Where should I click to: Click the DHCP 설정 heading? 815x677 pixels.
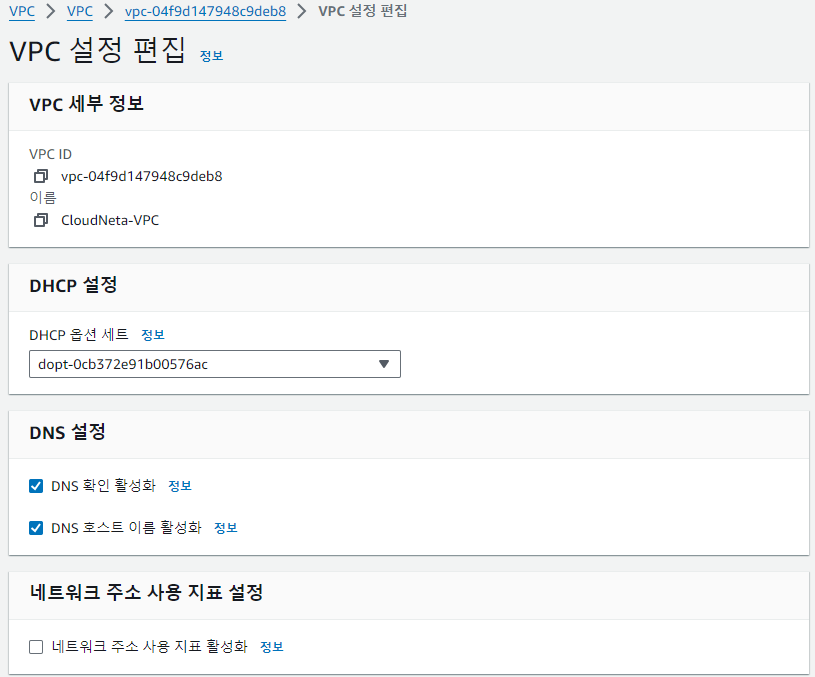point(73,285)
